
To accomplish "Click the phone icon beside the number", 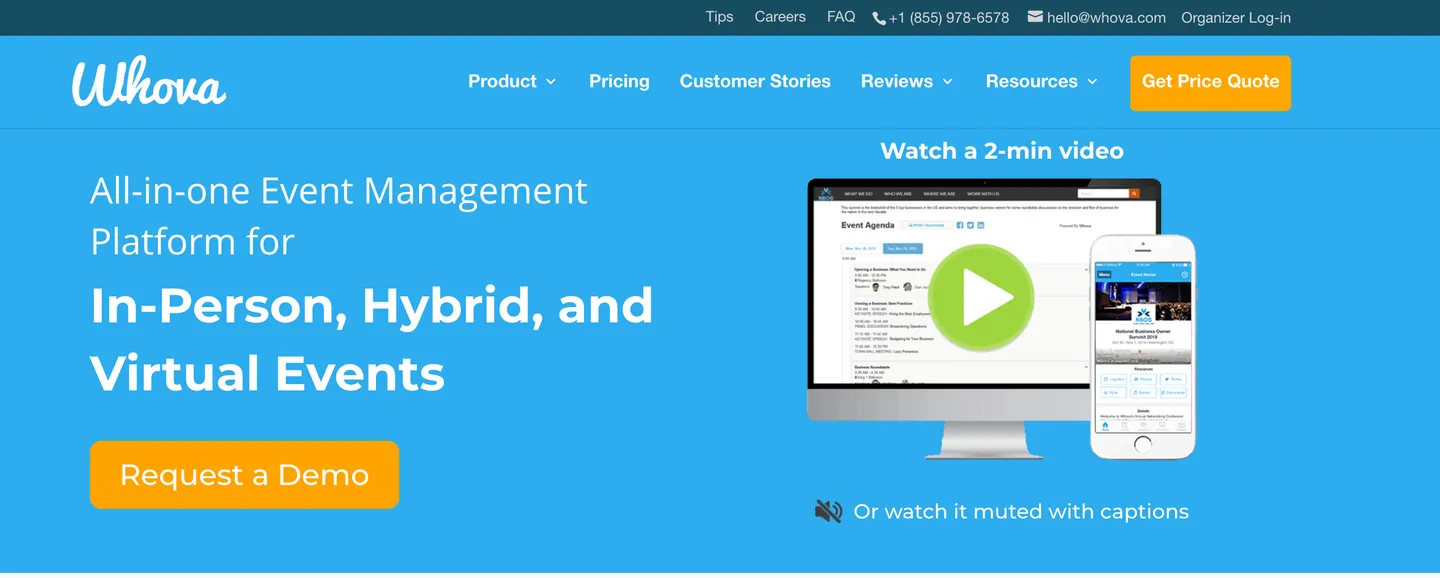I will pyautogui.click(x=879, y=18).
